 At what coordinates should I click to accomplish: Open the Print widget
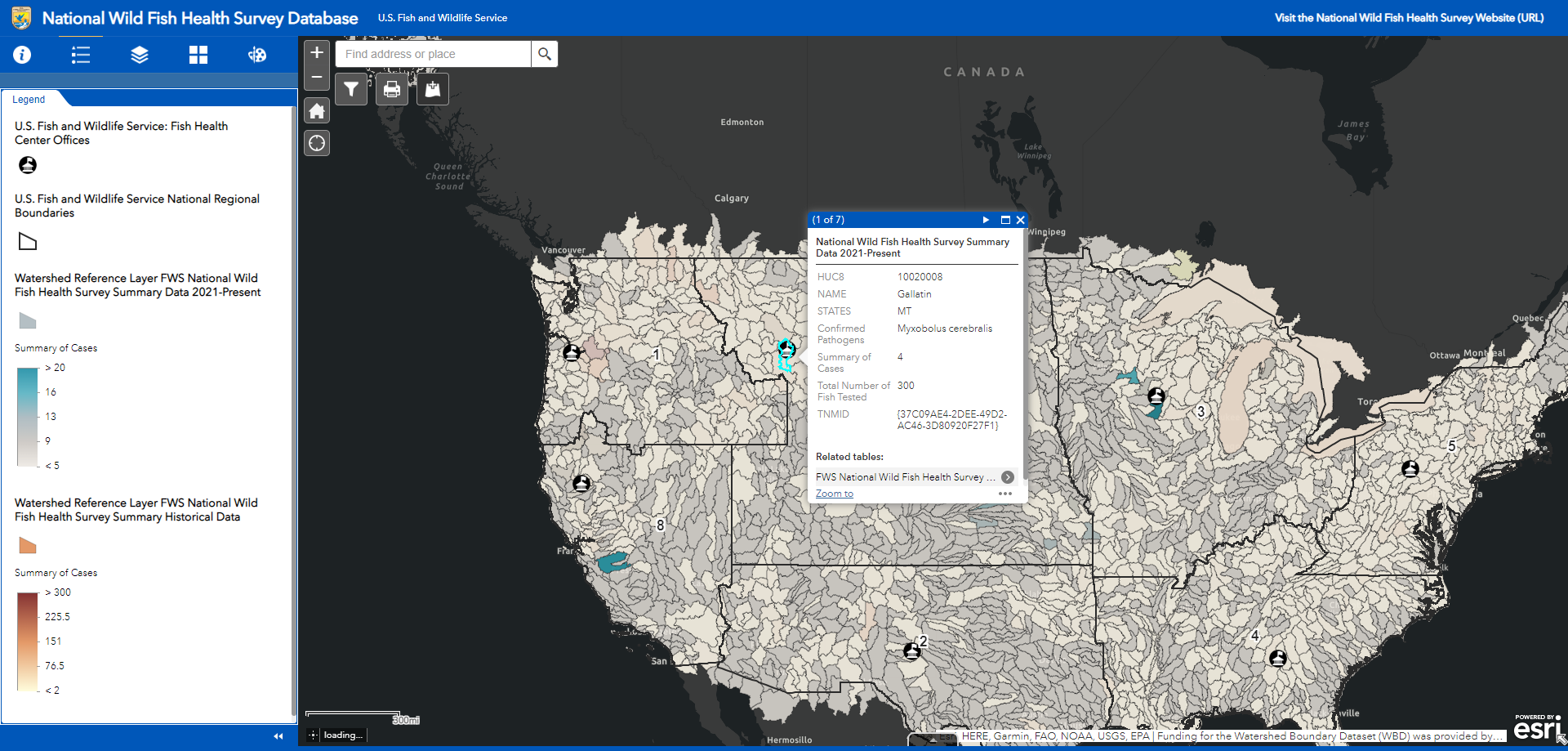[392, 89]
